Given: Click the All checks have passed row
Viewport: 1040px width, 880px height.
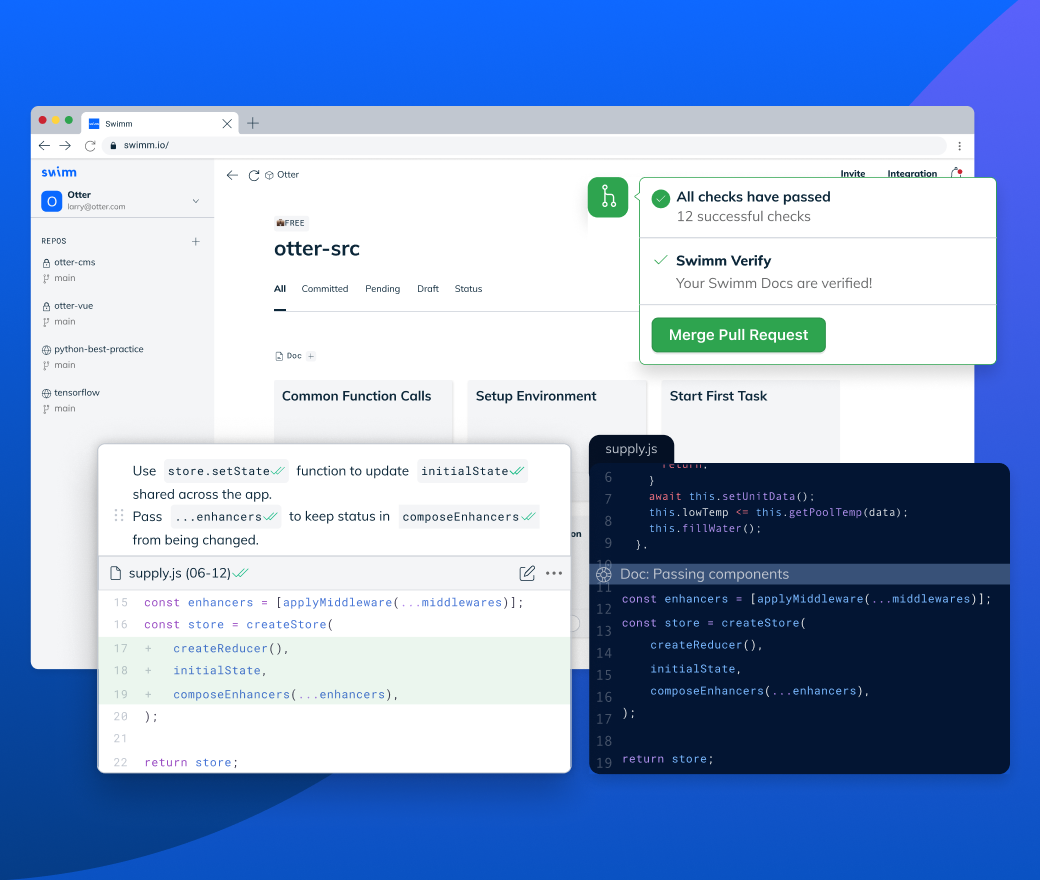Looking at the screenshot, I should [x=817, y=207].
